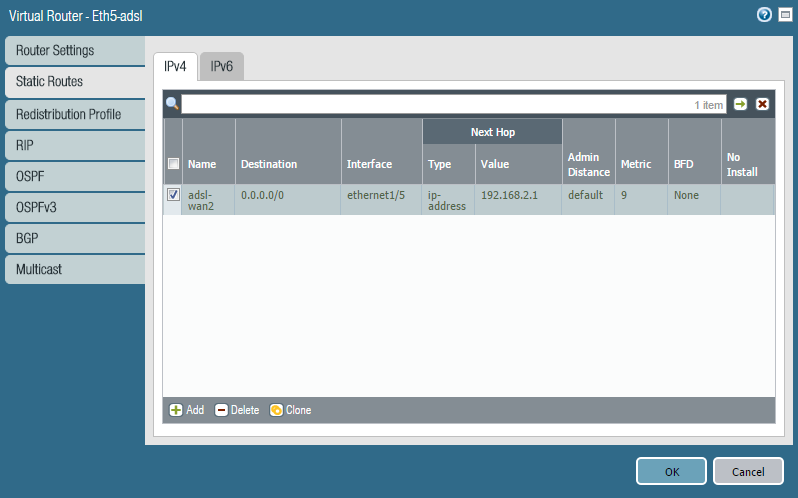Focus the static routes filter field
798x498 pixels.
(x=453, y=104)
